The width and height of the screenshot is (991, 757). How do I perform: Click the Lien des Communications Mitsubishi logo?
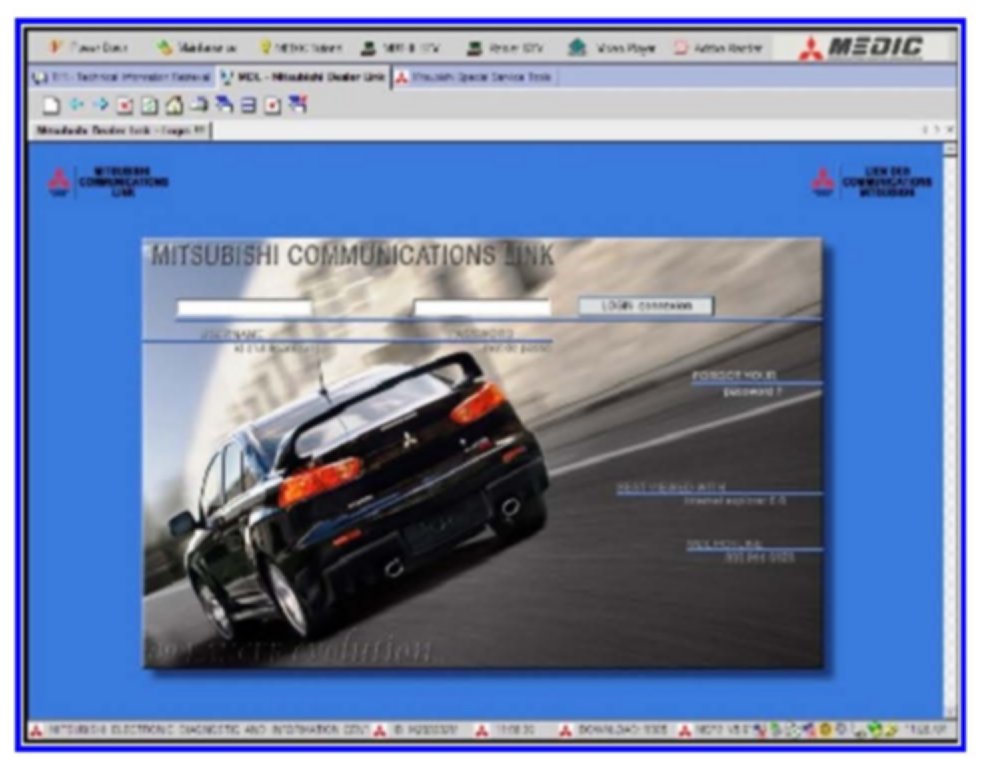[874, 182]
